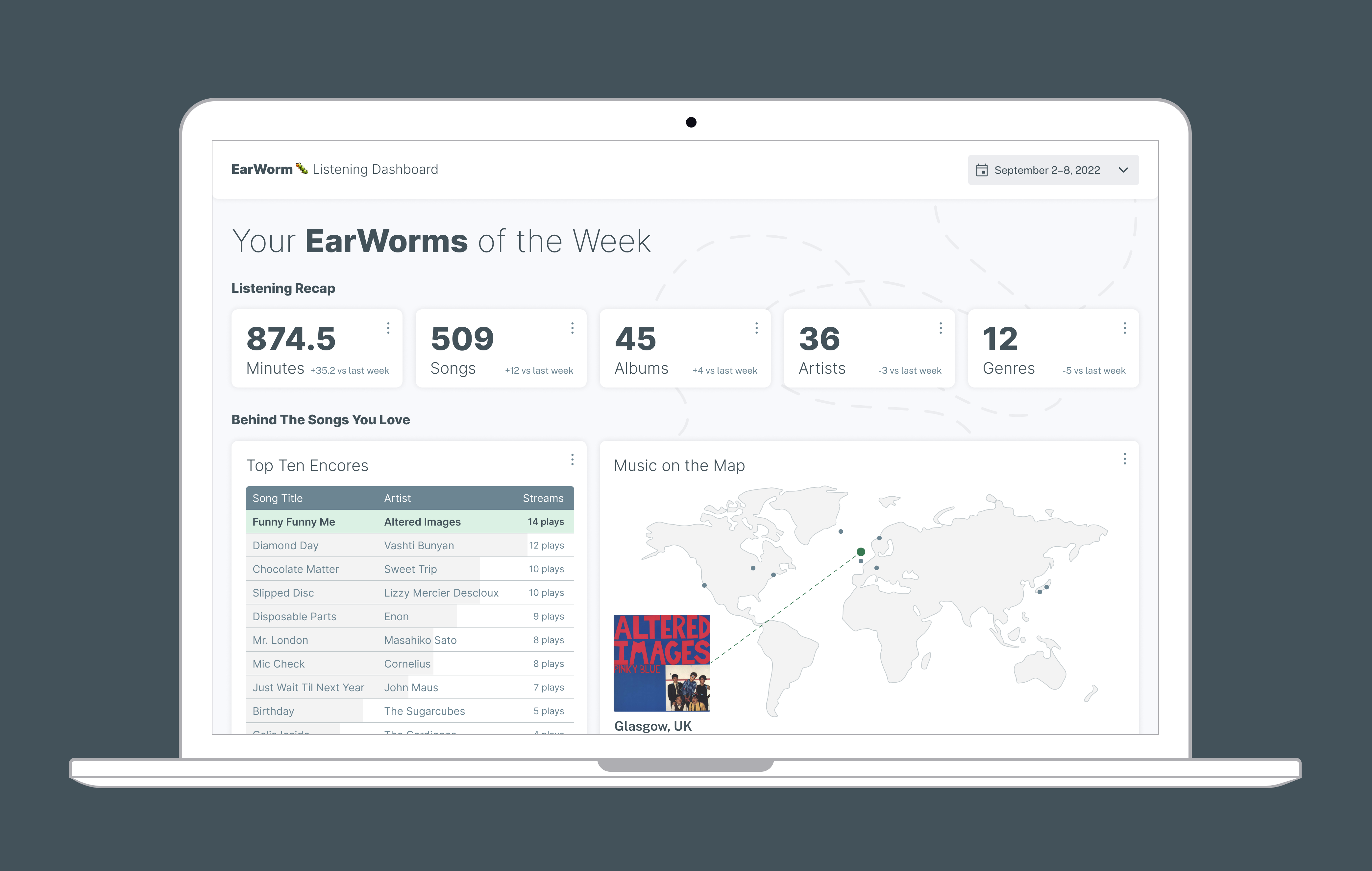1372x871 pixels.
Task: Click the large green Glasgow map marker
Action: [x=860, y=552]
